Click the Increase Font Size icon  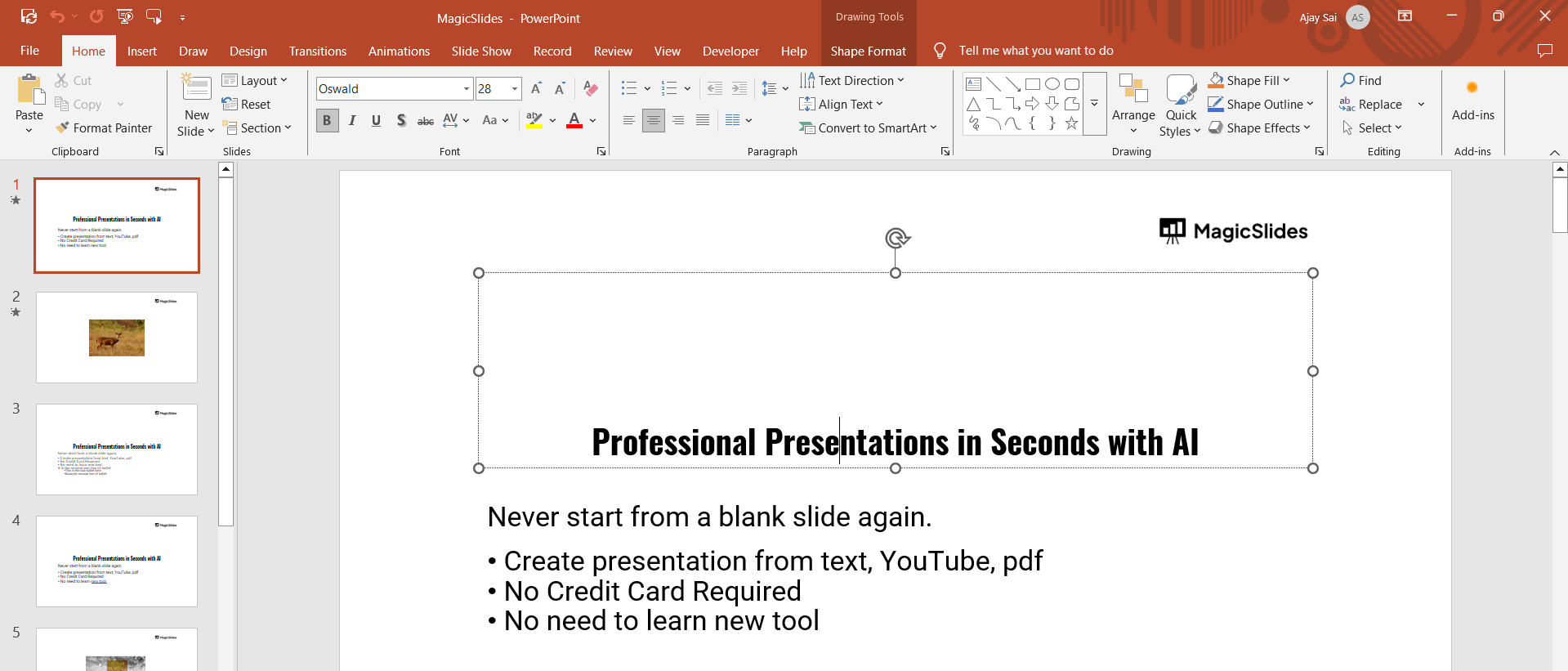536,89
